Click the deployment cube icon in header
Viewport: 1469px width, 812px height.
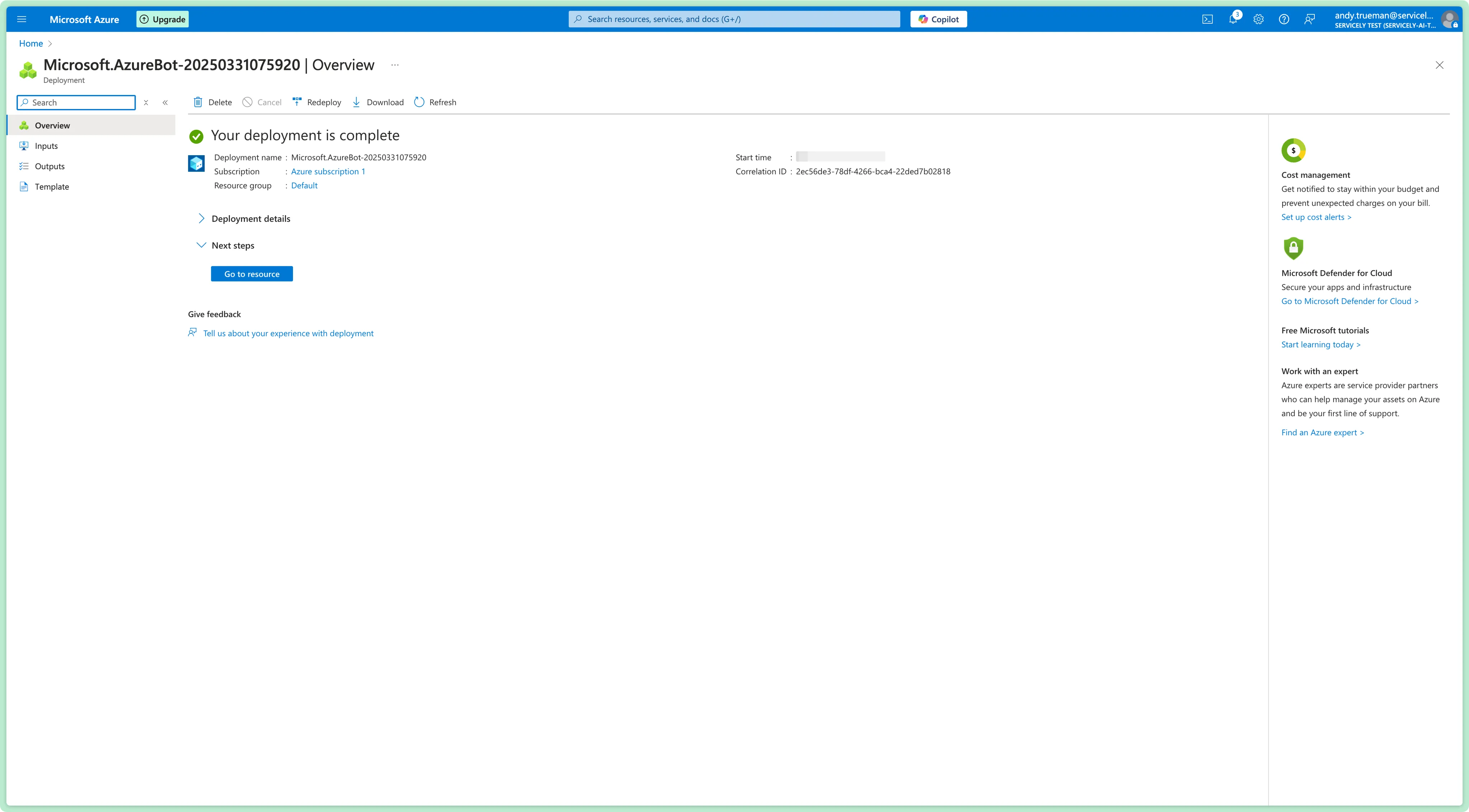point(28,70)
